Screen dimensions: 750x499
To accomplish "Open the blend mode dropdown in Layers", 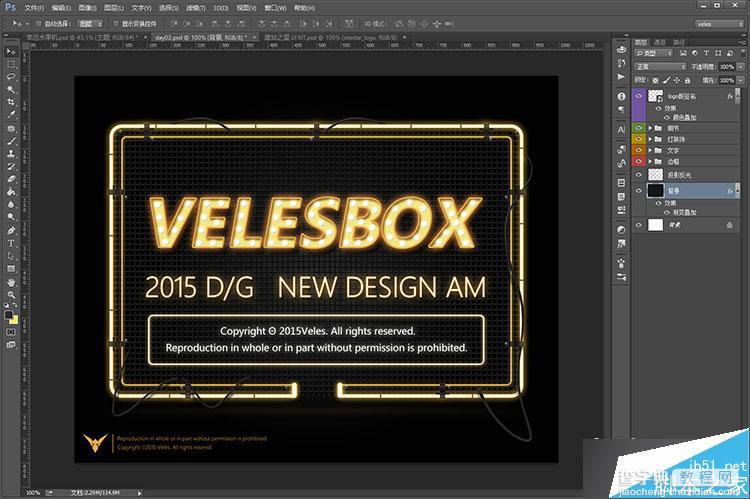I will 661,67.
